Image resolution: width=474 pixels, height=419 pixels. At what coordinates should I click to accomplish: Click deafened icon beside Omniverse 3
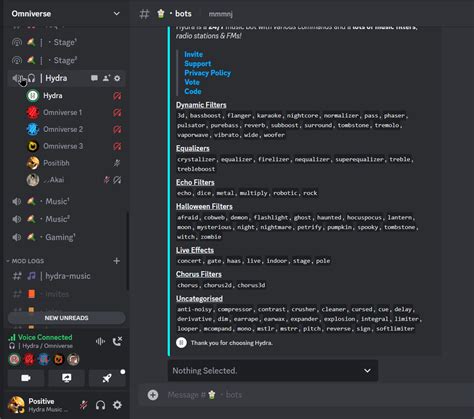click(x=117, y=146)
